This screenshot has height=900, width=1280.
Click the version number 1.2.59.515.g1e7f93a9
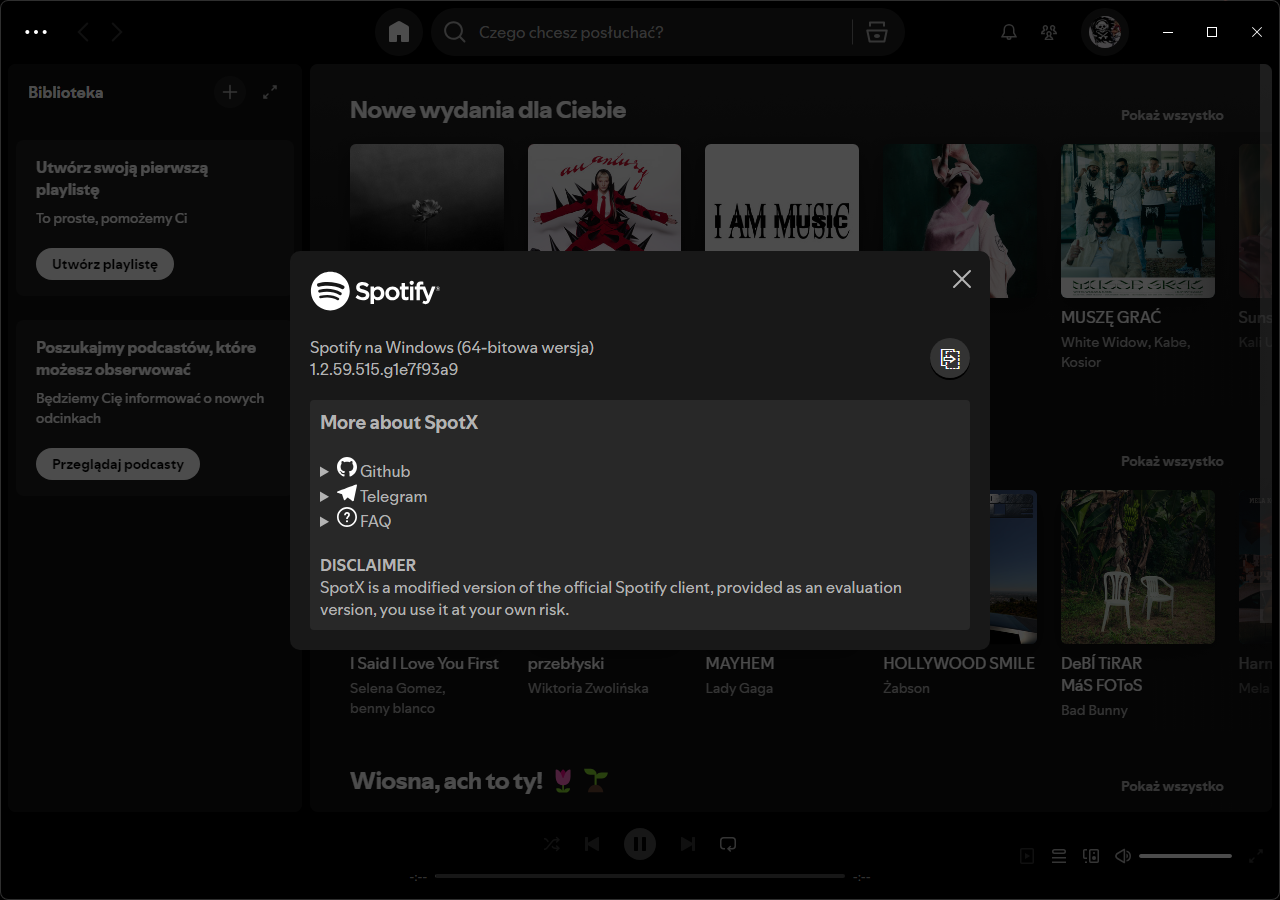coord(384,369)
